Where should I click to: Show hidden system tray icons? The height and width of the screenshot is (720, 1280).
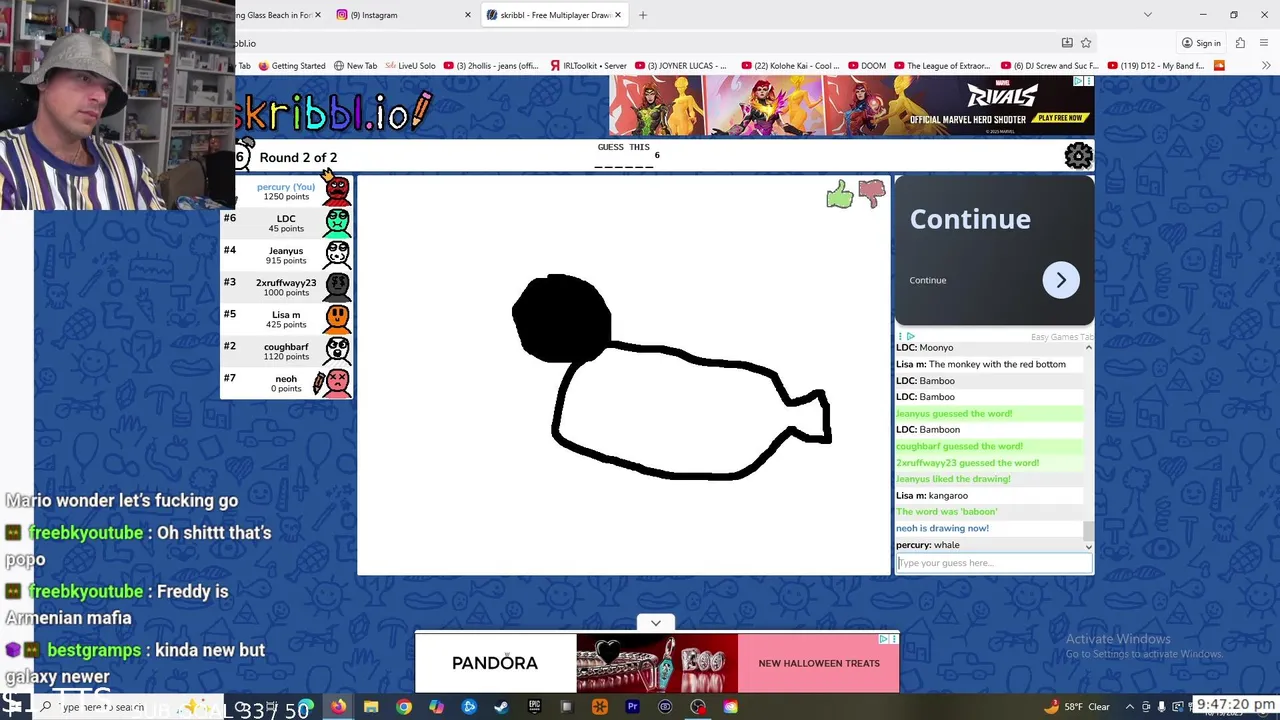pos(1130,707)
